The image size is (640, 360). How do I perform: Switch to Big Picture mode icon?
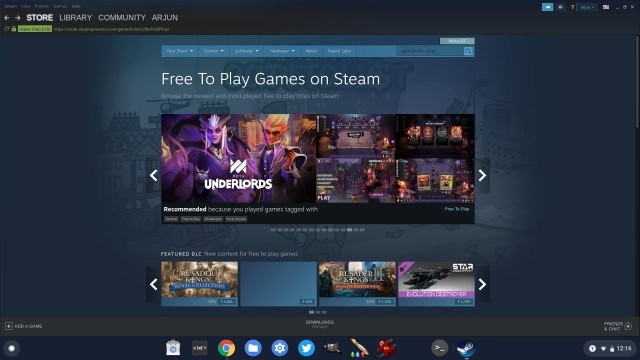(606, 7)
